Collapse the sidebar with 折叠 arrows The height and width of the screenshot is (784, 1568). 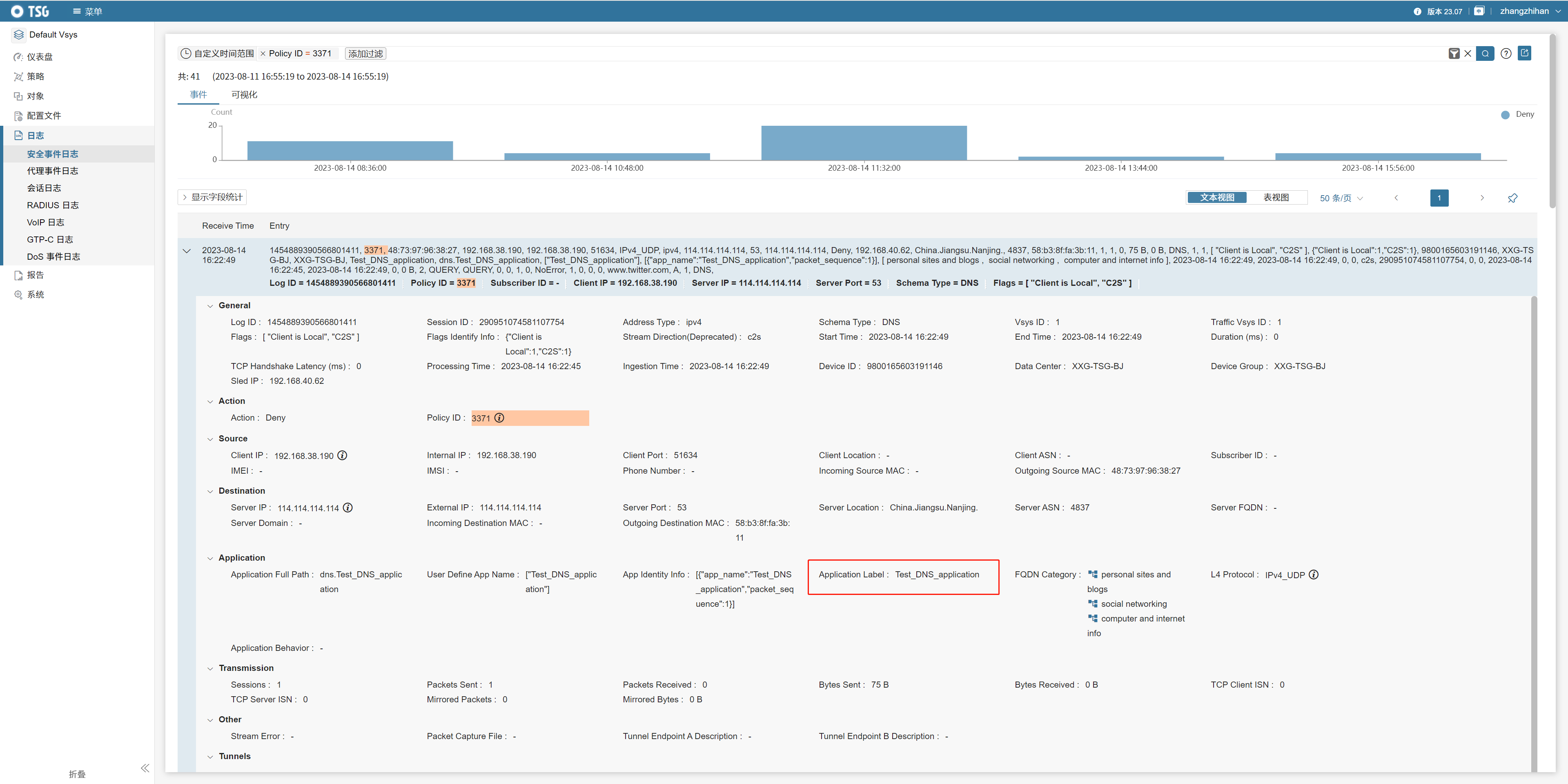145,768
